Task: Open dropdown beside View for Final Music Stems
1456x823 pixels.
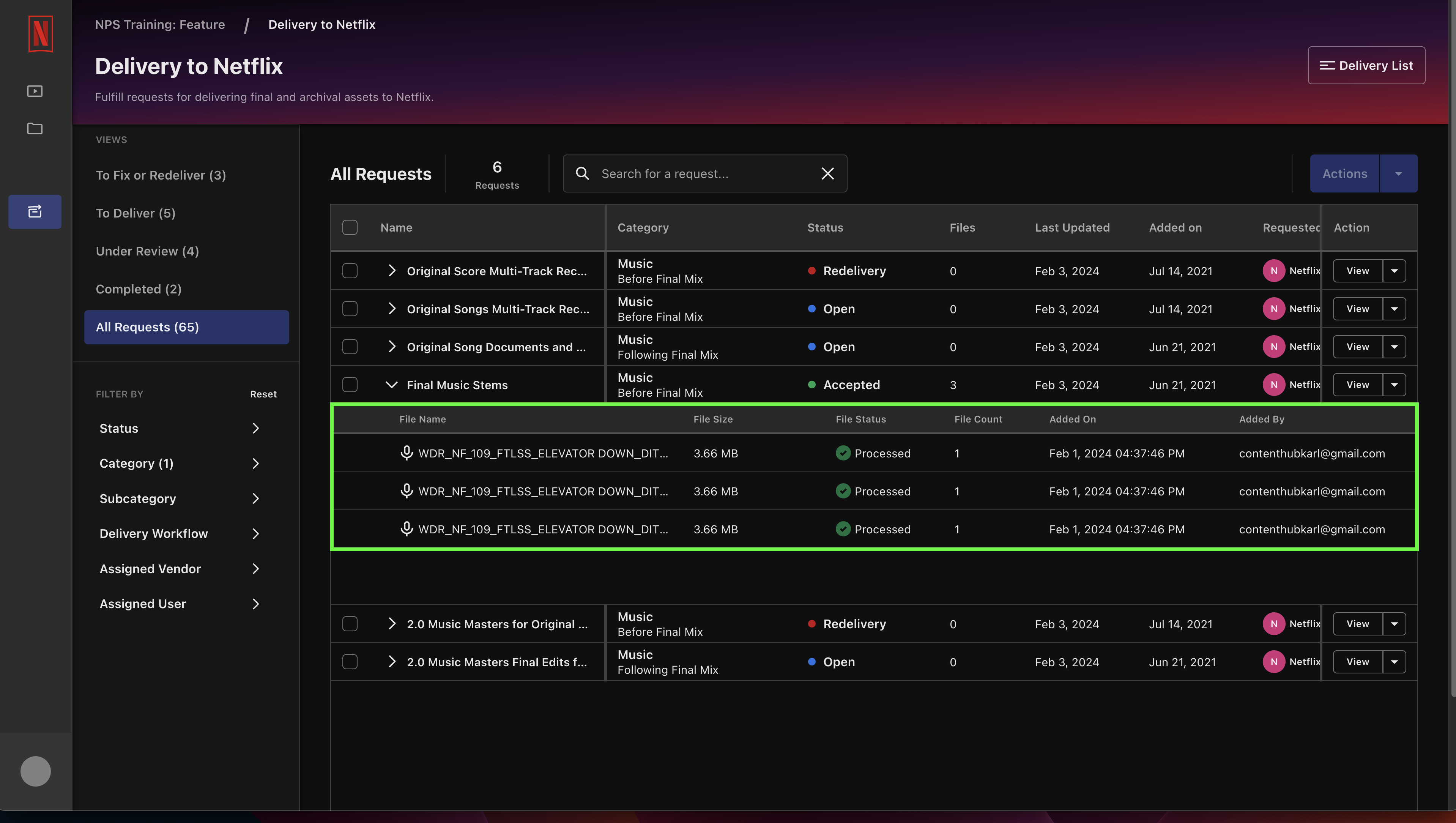Action: pyautogui.click(x=1395, y=385)
